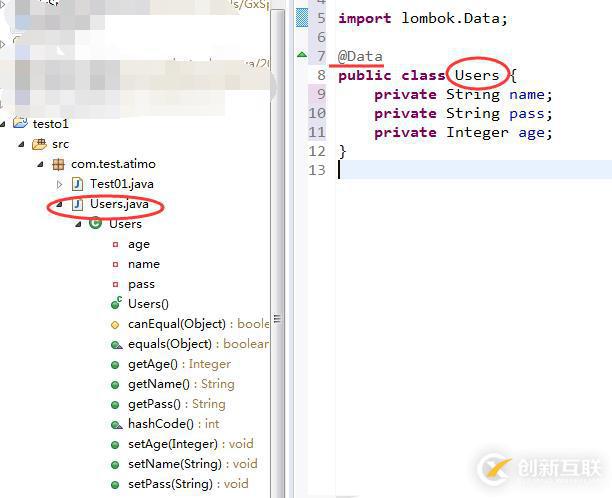Screen dimensions: 612x498
Task: Click the com.test.atimo package icon
Action: [x=59, y=164]
